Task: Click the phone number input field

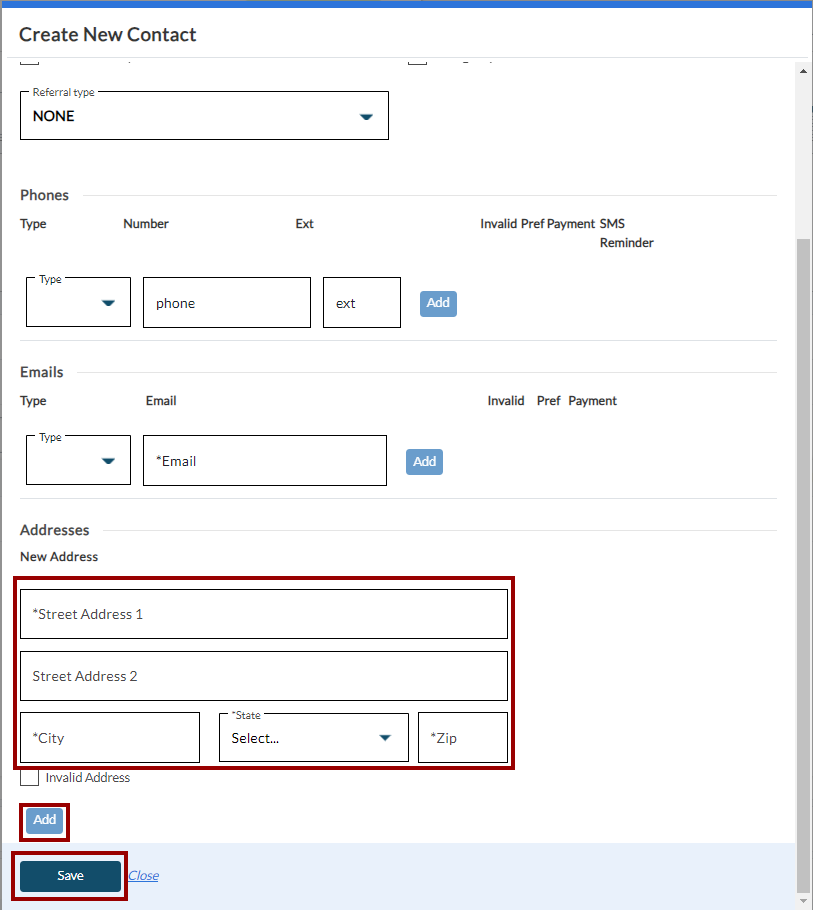Action: [x=227, y=303]
